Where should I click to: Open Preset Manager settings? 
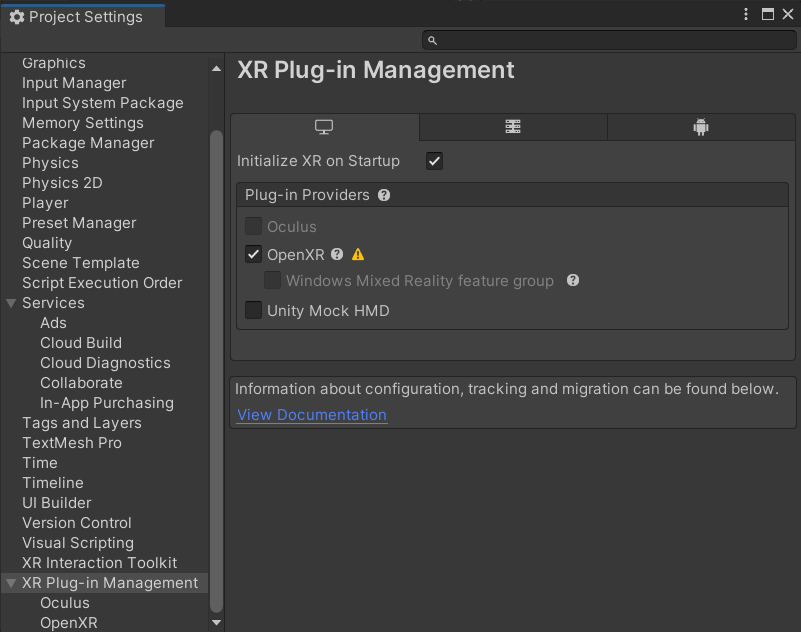click(79, 223)
